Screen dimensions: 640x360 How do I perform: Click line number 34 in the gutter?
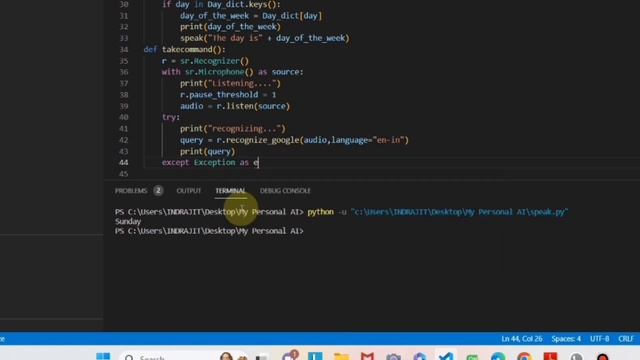click(123, 49)
